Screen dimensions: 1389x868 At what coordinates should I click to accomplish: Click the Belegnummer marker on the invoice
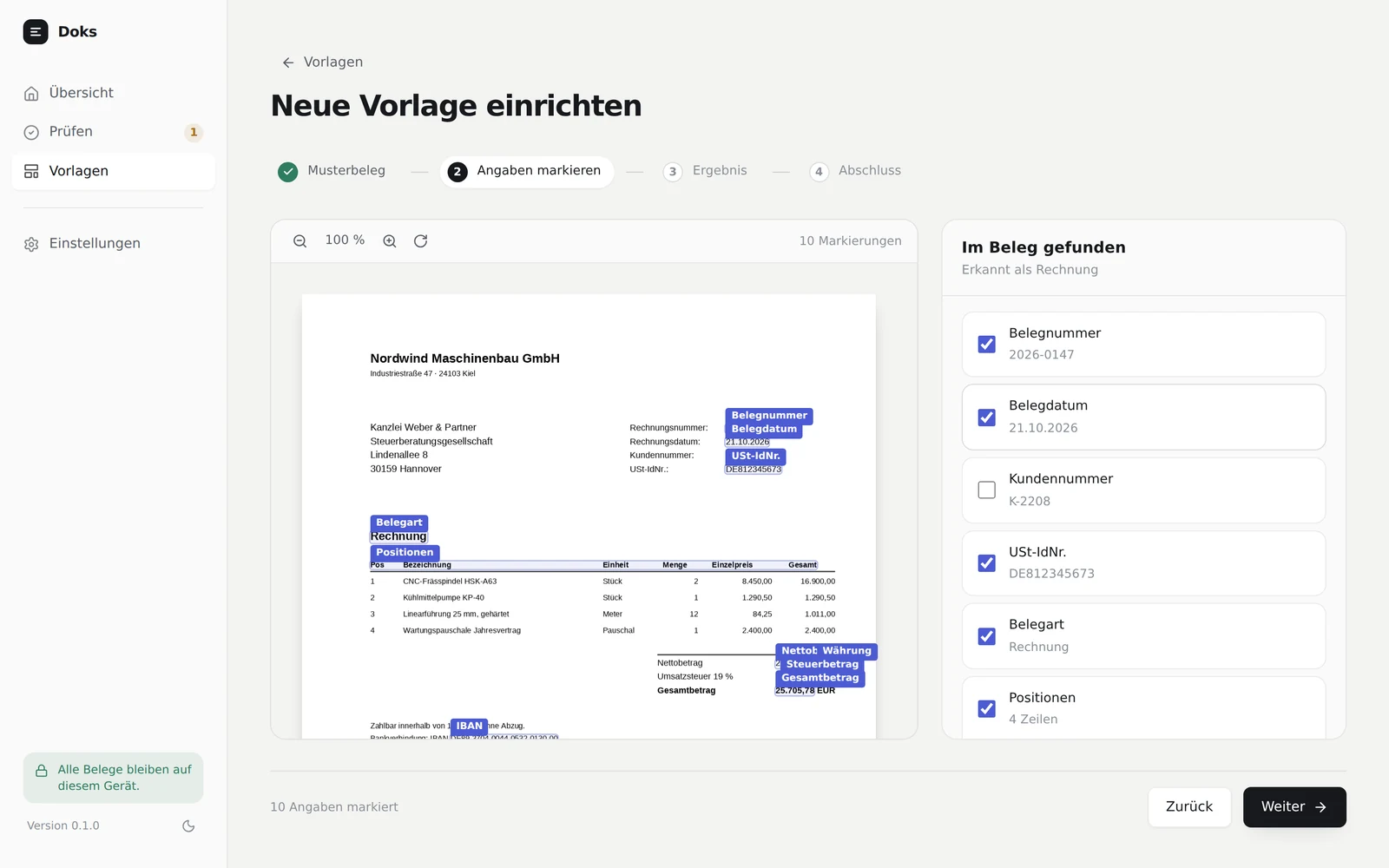click(769, 416)
